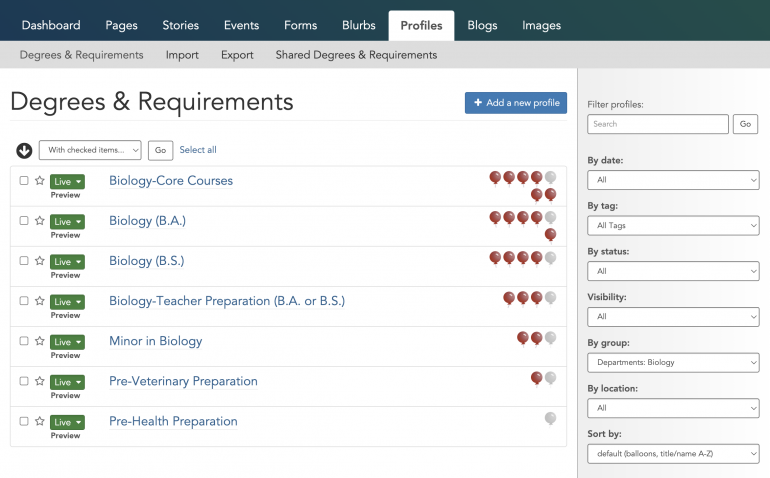Star the Biology (B.S.) profile
The width and height of the screenshot is (770, 478).
40,260
